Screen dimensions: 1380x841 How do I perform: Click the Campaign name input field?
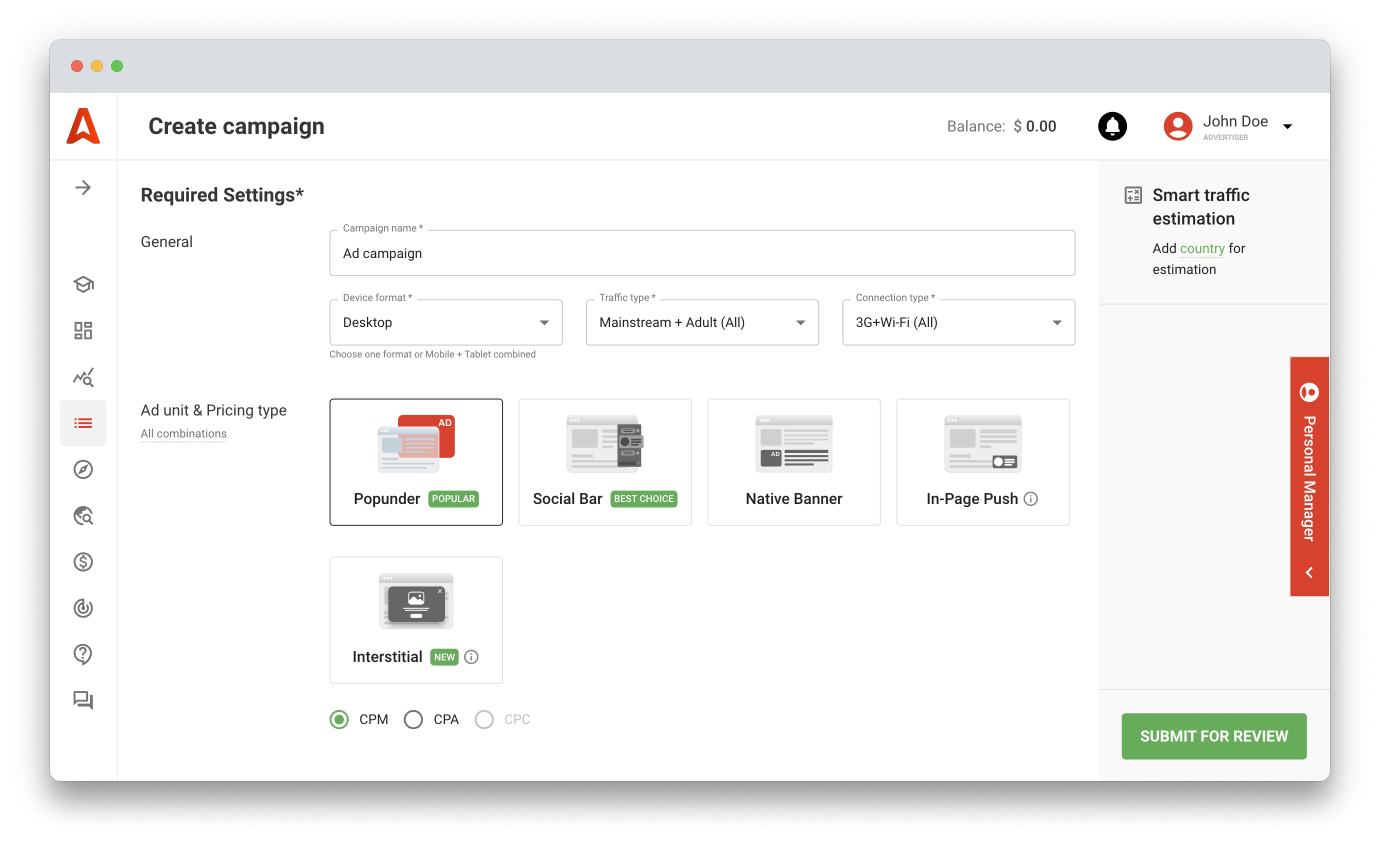701,254
